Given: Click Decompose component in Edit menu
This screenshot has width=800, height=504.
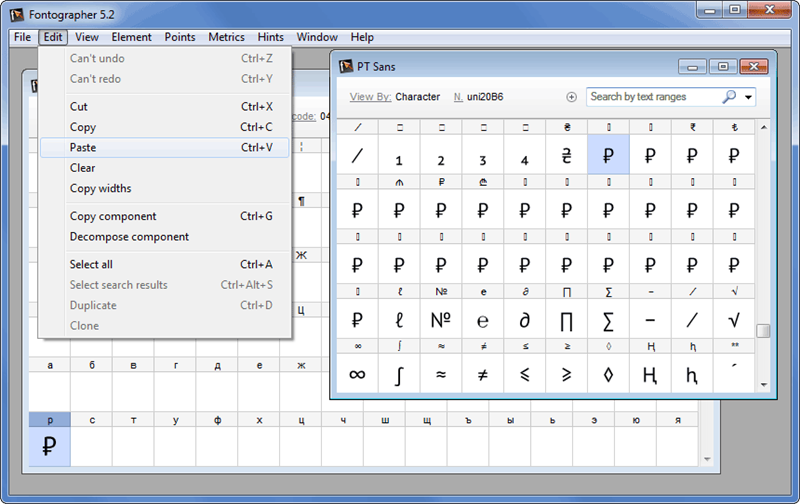Looking at the screenshot, I should 129,237.
